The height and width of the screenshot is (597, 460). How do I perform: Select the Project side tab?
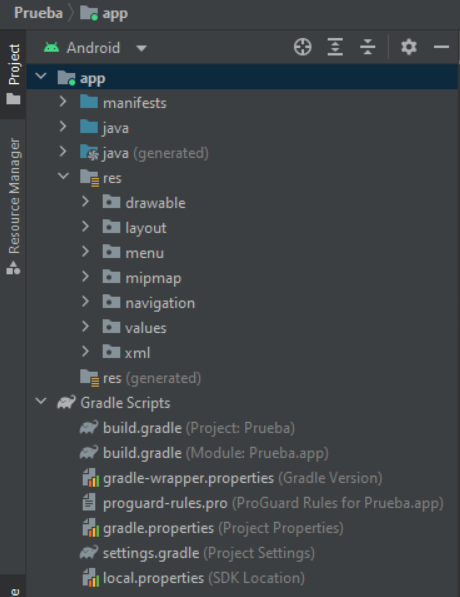coord(13,73)
